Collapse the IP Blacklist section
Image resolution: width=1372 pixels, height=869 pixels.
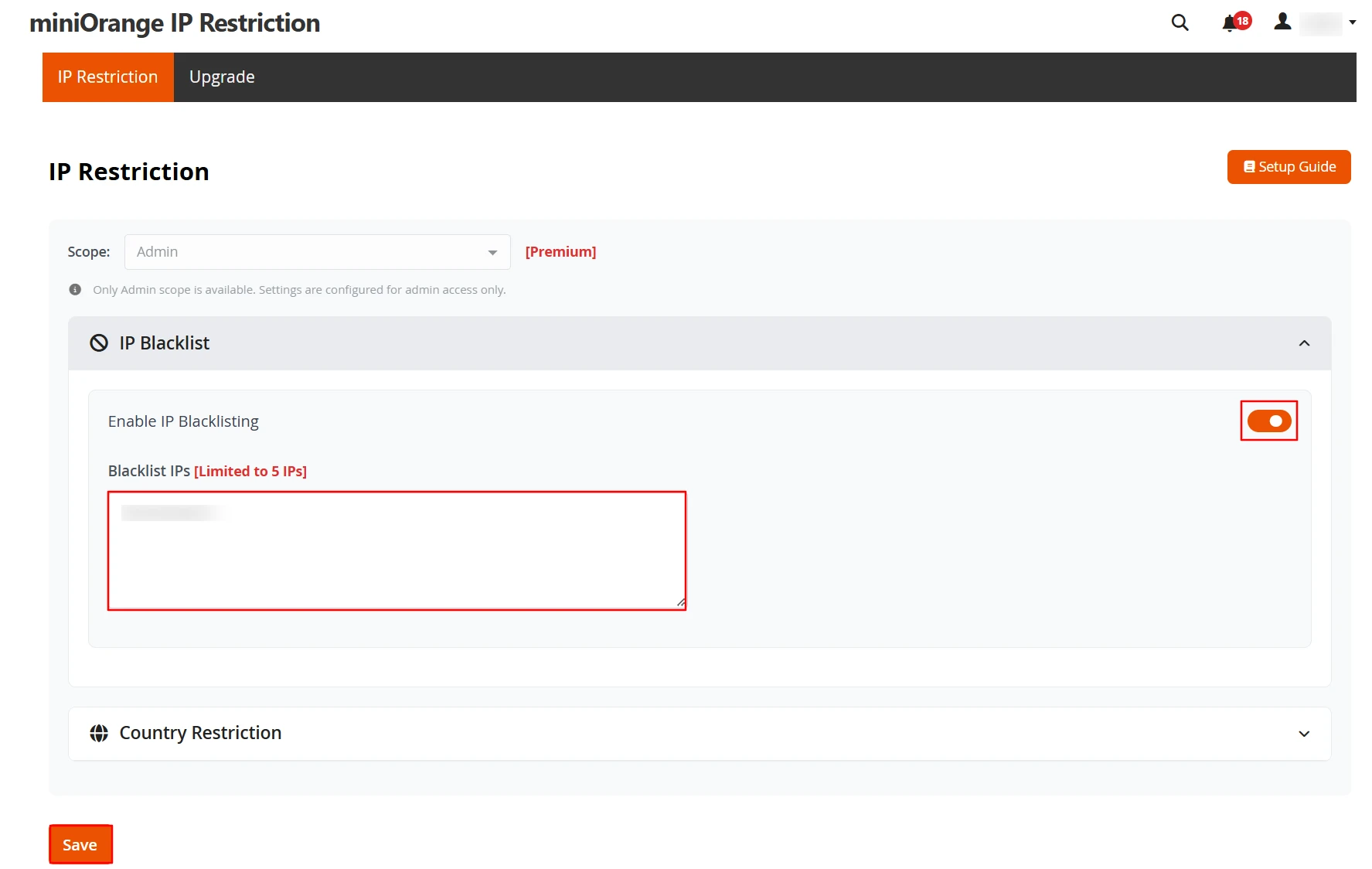(x=1304, y=343)
